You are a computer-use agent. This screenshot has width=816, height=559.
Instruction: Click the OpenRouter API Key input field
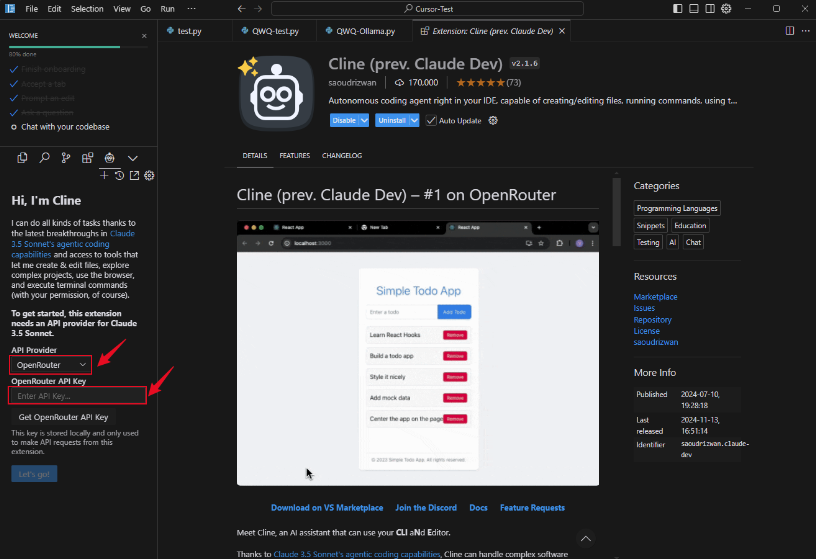coord(78,396)
